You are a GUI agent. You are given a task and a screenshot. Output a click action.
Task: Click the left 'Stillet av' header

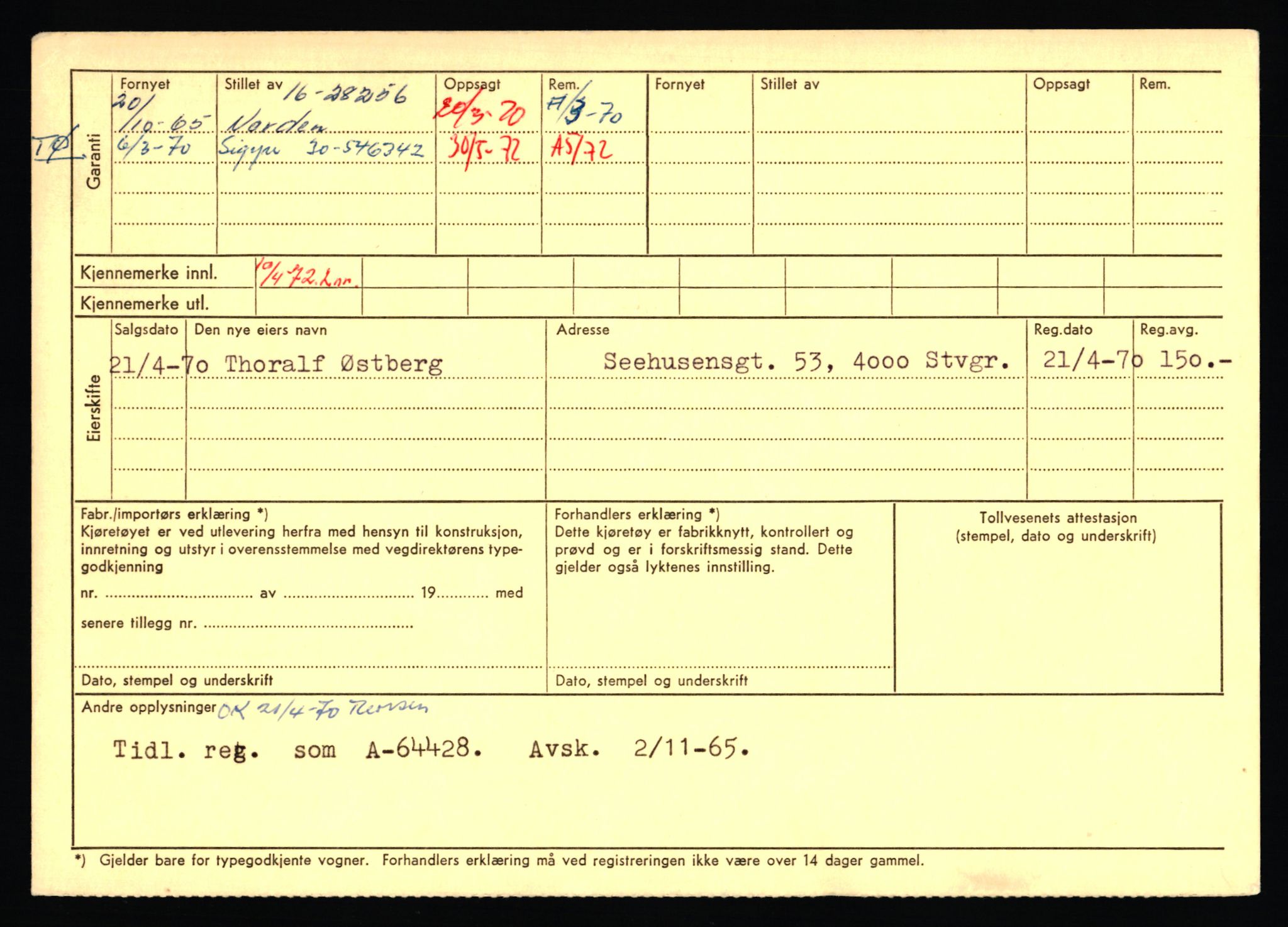coord(253,84)
